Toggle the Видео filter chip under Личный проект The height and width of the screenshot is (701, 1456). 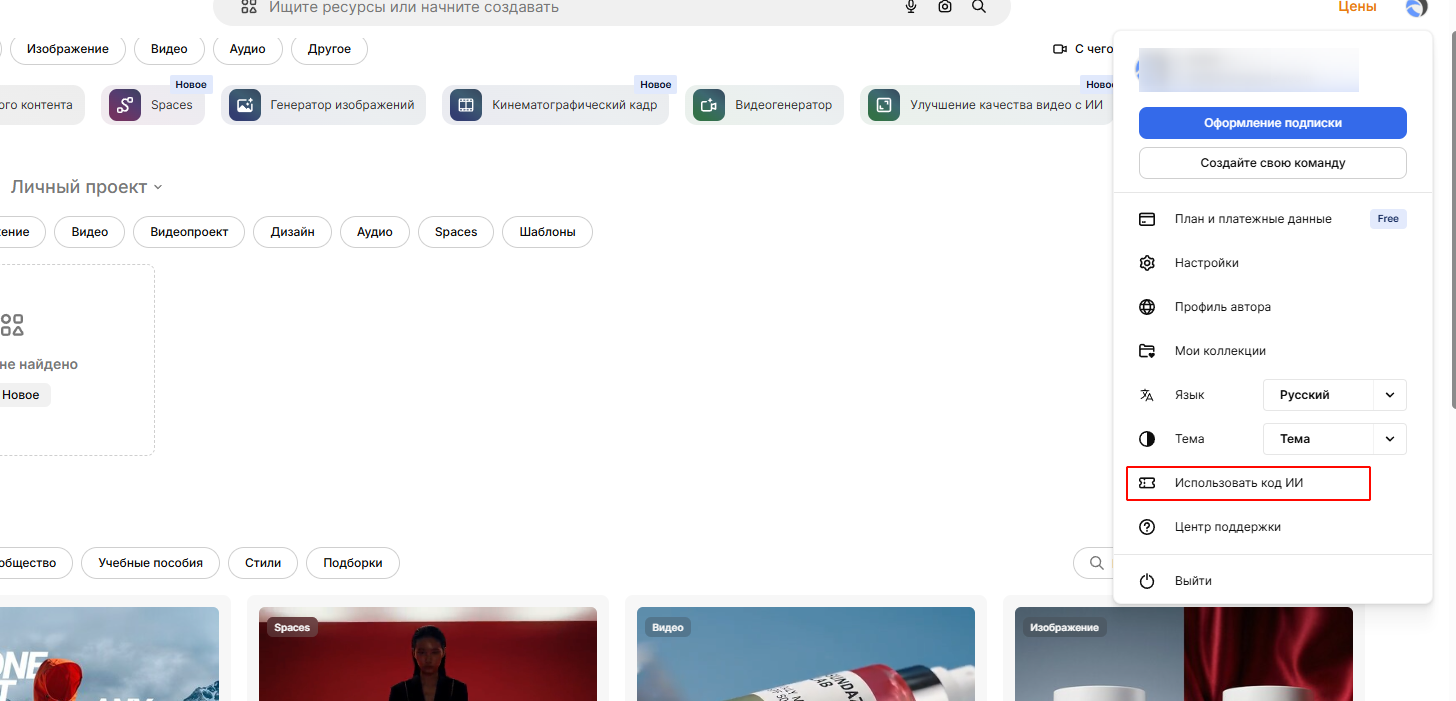pyautogui.click(x=89, y=232)
